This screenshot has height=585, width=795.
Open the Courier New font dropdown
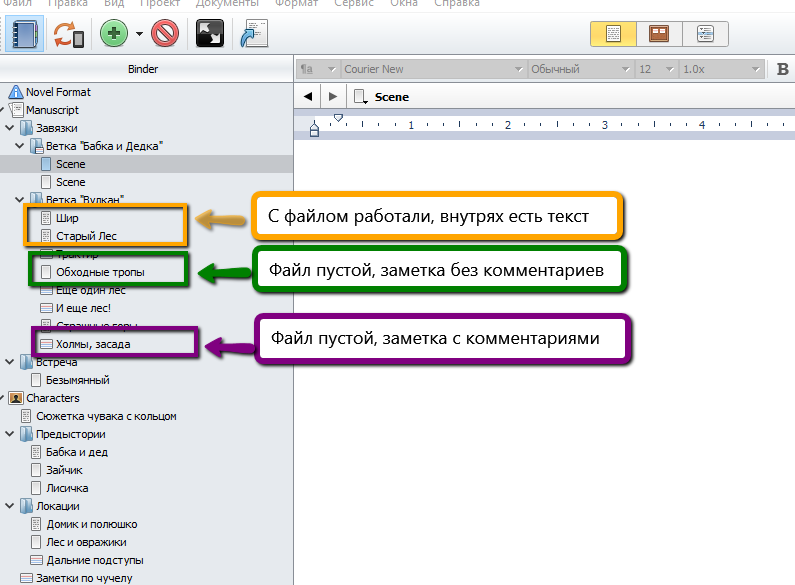point(434,69)
